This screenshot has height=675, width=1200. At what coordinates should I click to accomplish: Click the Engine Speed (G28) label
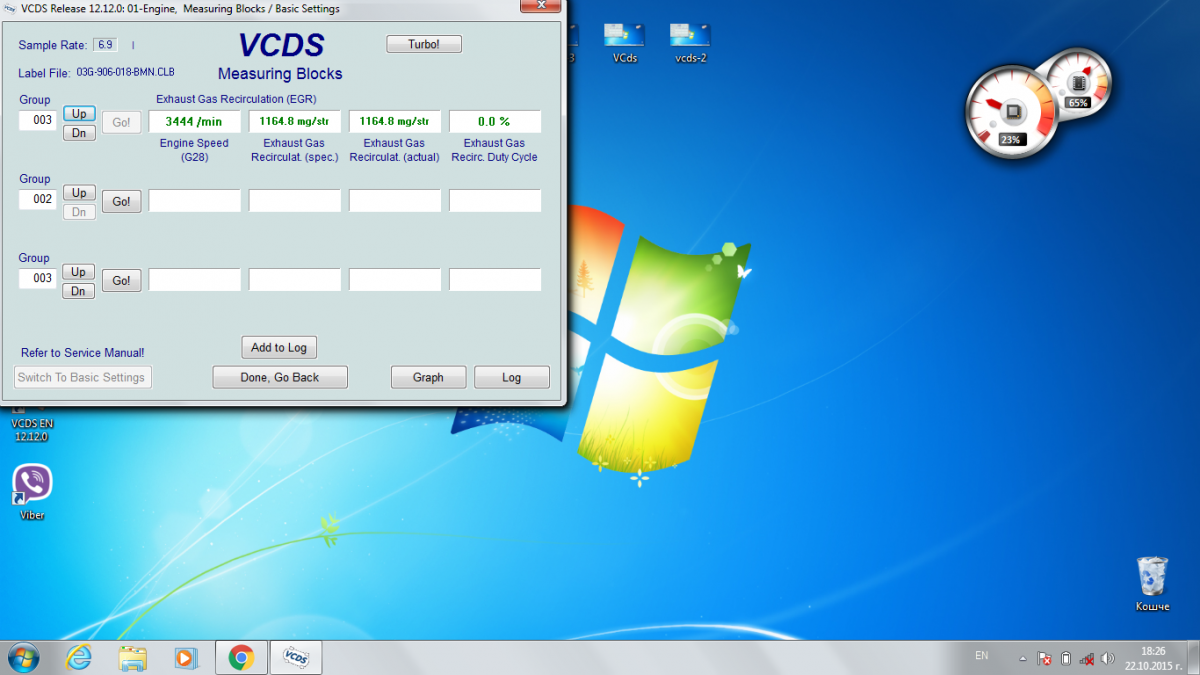coord(195,150)
